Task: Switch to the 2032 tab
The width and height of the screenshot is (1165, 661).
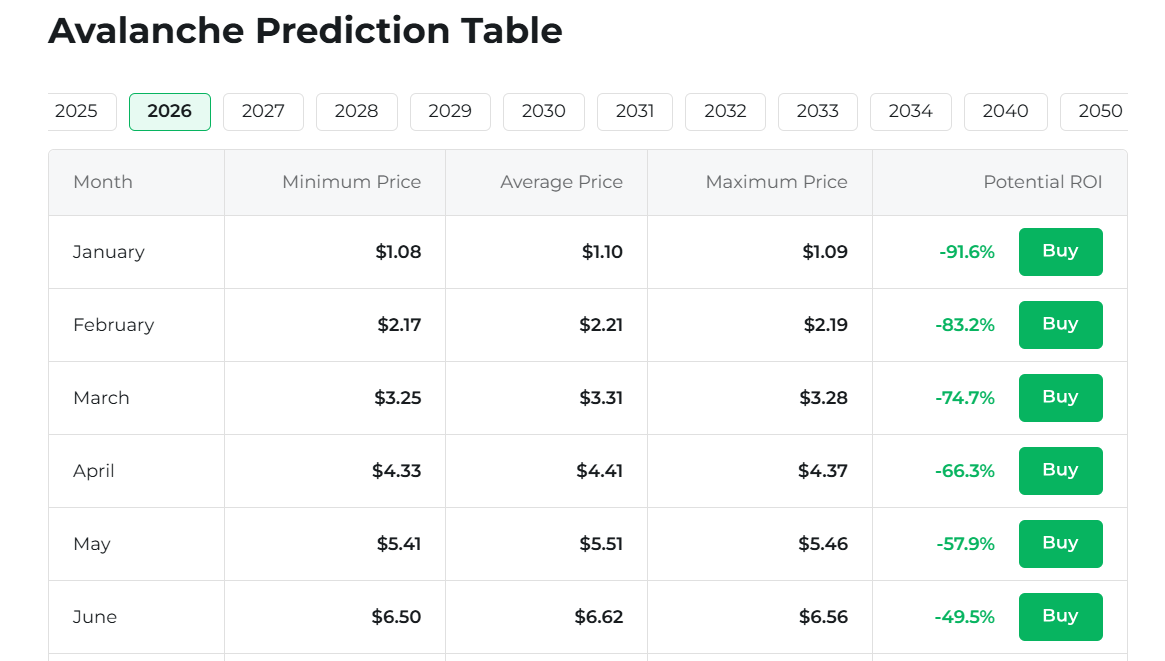Action: pyautogui.click(x=725, y=111)
